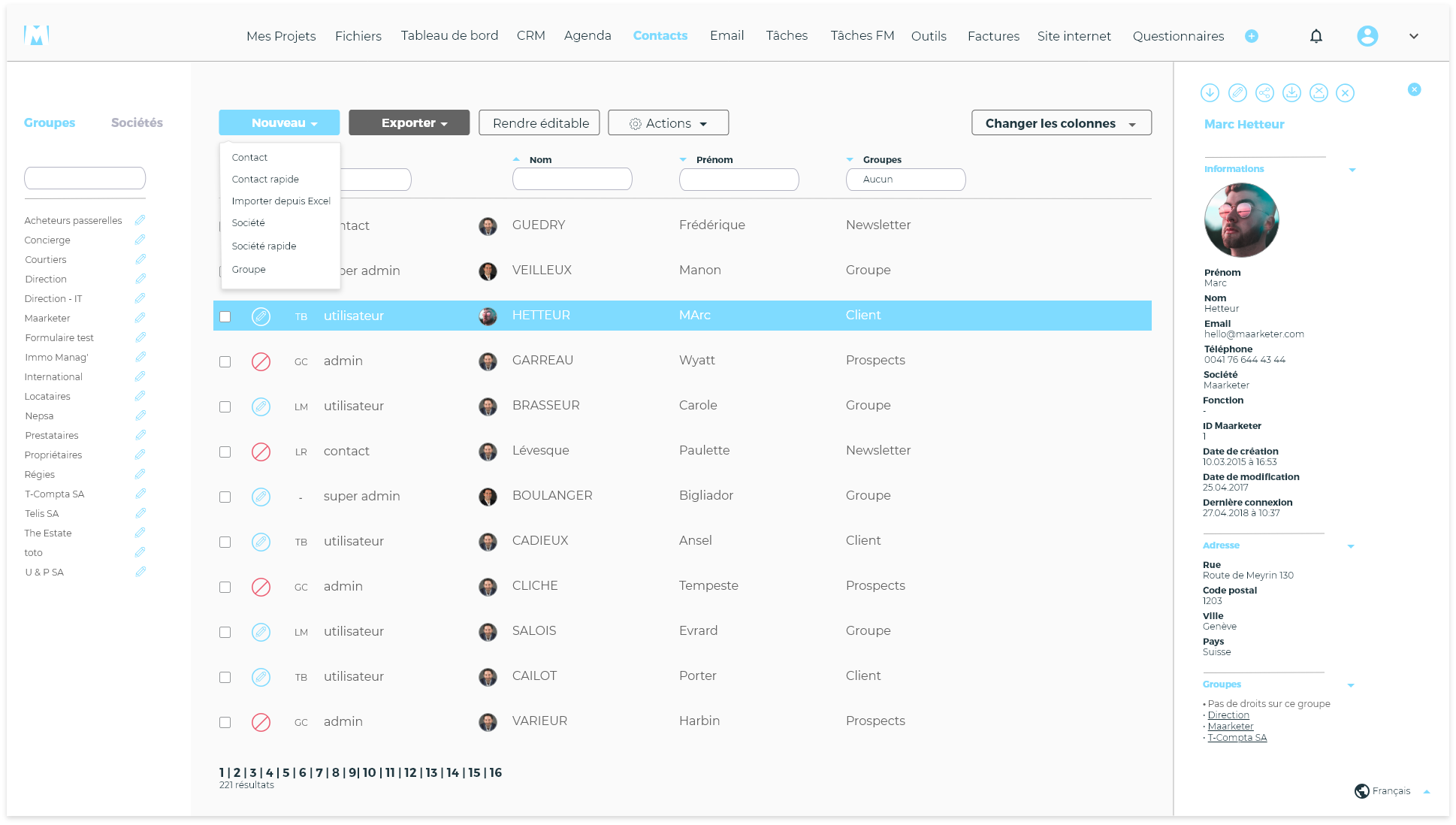Screen dimensions: 1456x825
Task: Toggle checkbox on CADIEUX contact row
Action: 225,541
